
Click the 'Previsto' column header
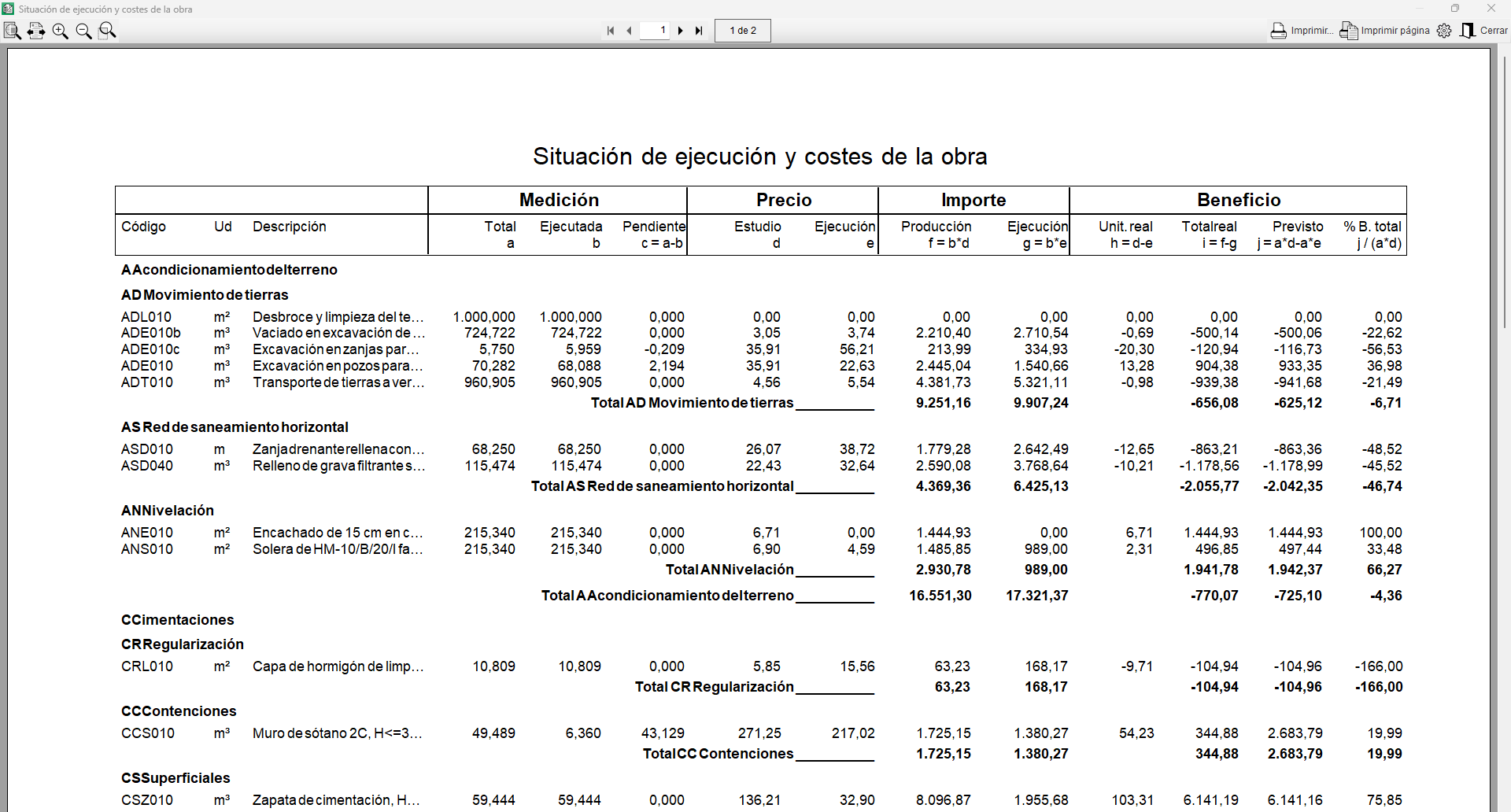[1298, 227]
